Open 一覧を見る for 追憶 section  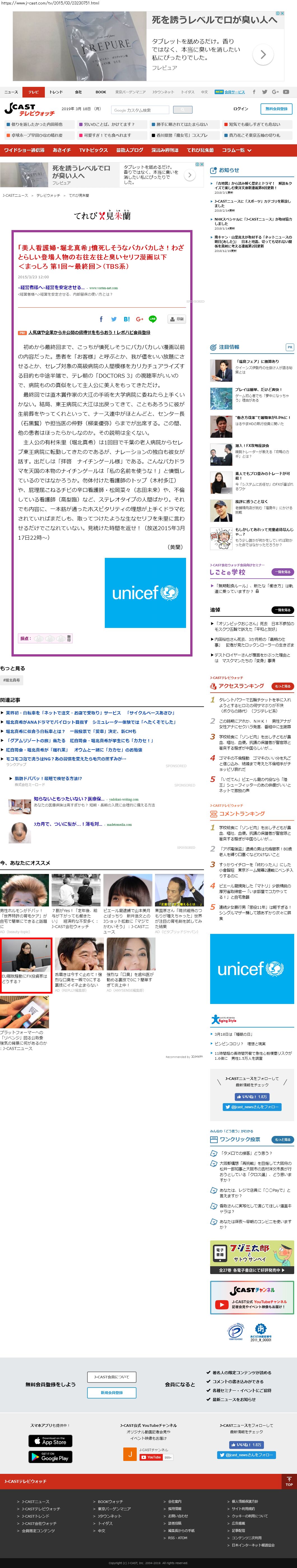(282, 610)
